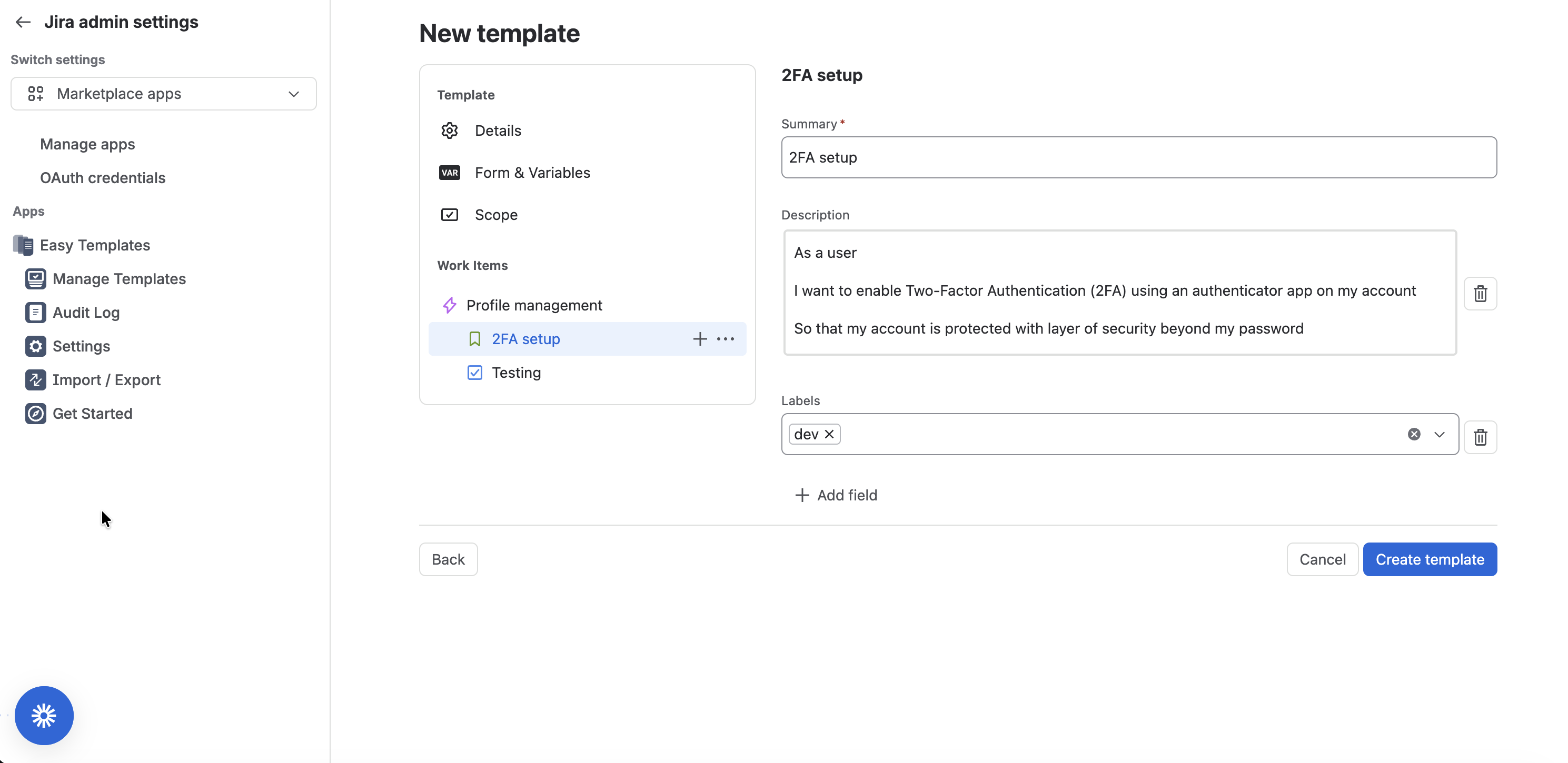Click the Back button
The width and height of the screenshot is (1568, 763).
pos(448,560)
